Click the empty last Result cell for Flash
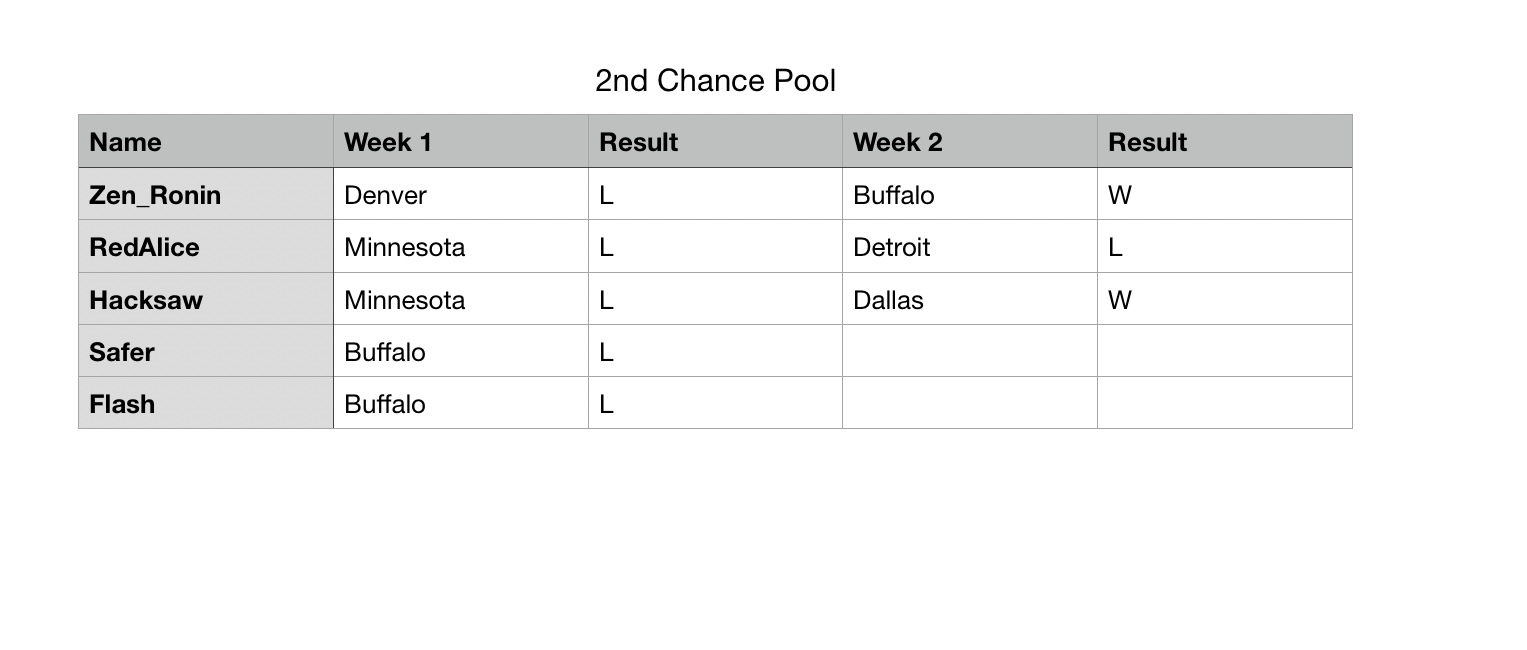This screenshot has height=650, width=1527. tap(1225, 403)
